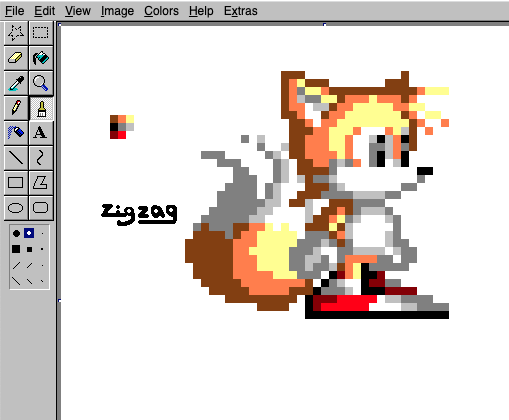
Task: Click the bright red square painted on canvas
Action: pyautogui.click(x=122, y=135)
